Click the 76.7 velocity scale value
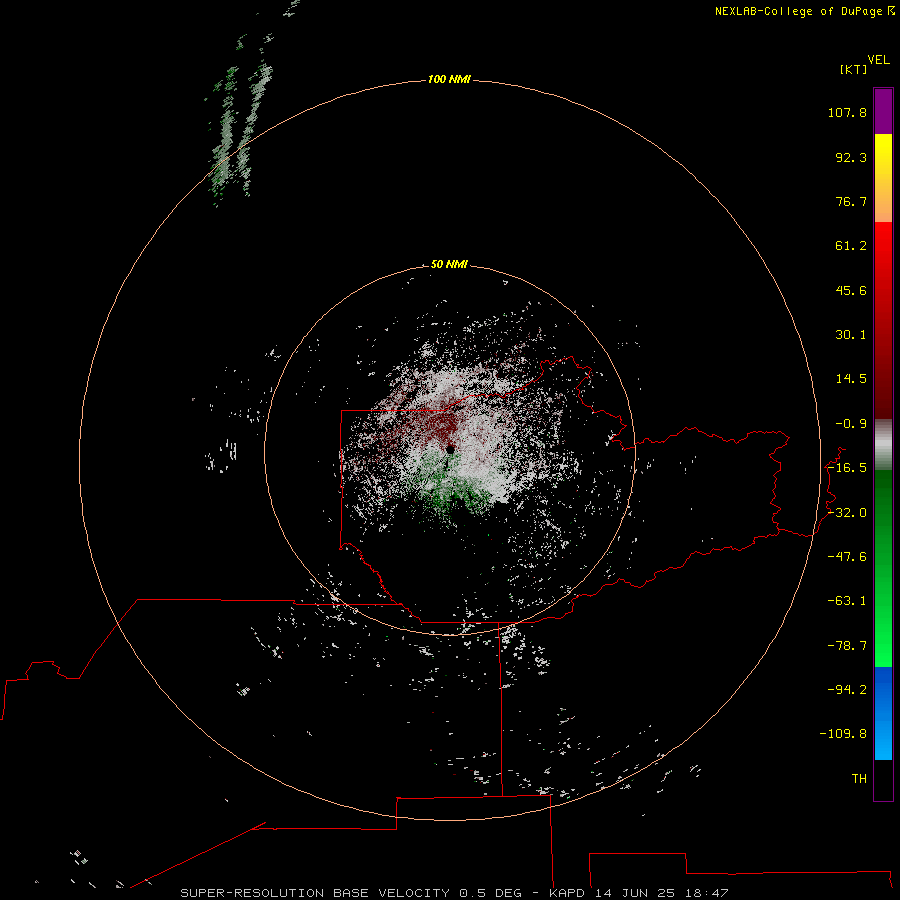Image resolution: width=900 pixels, height=900 pixels. coord(851,201)
